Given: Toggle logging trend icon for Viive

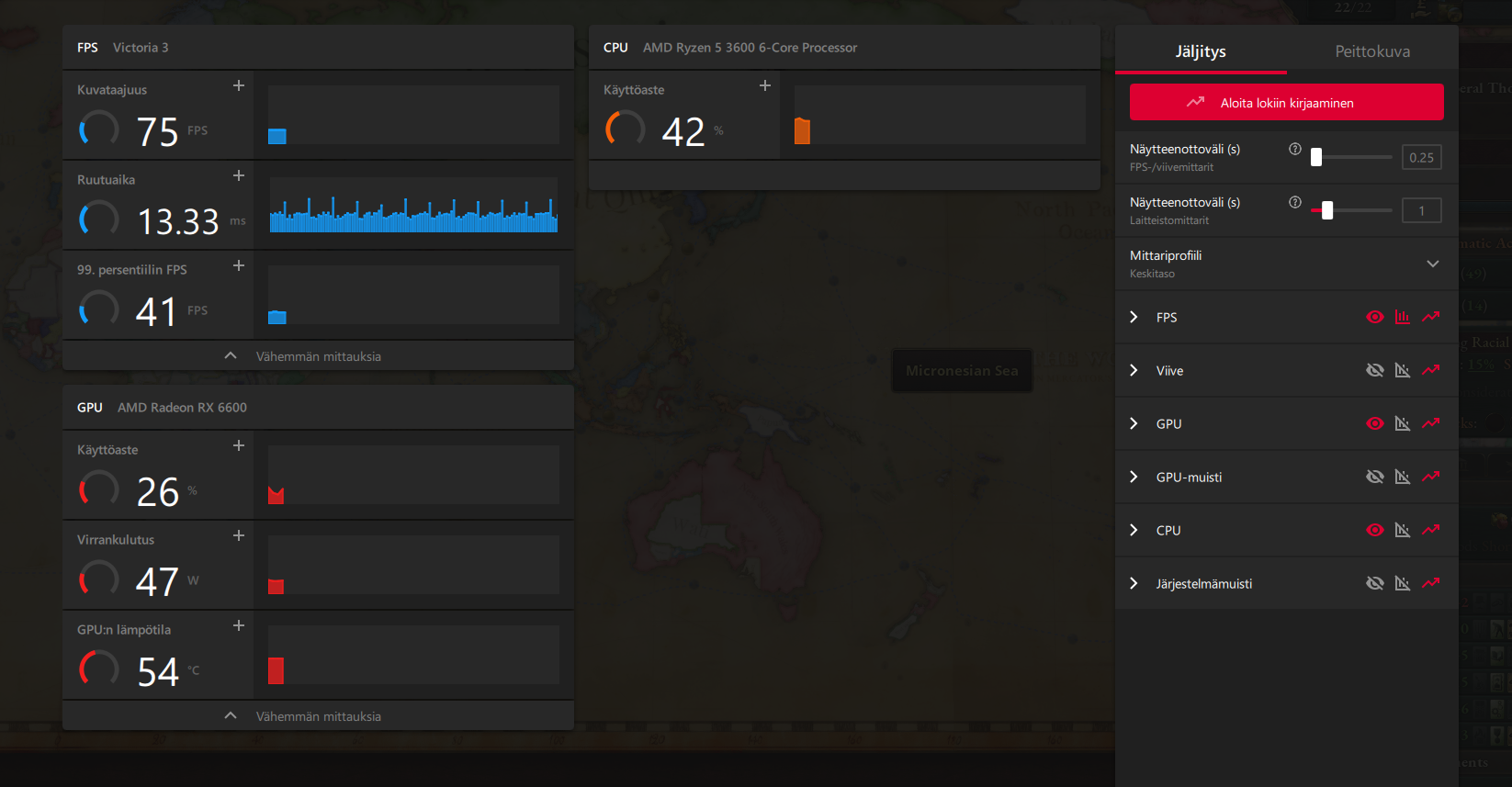Looking at the screenshot, I should [1431, 370].
